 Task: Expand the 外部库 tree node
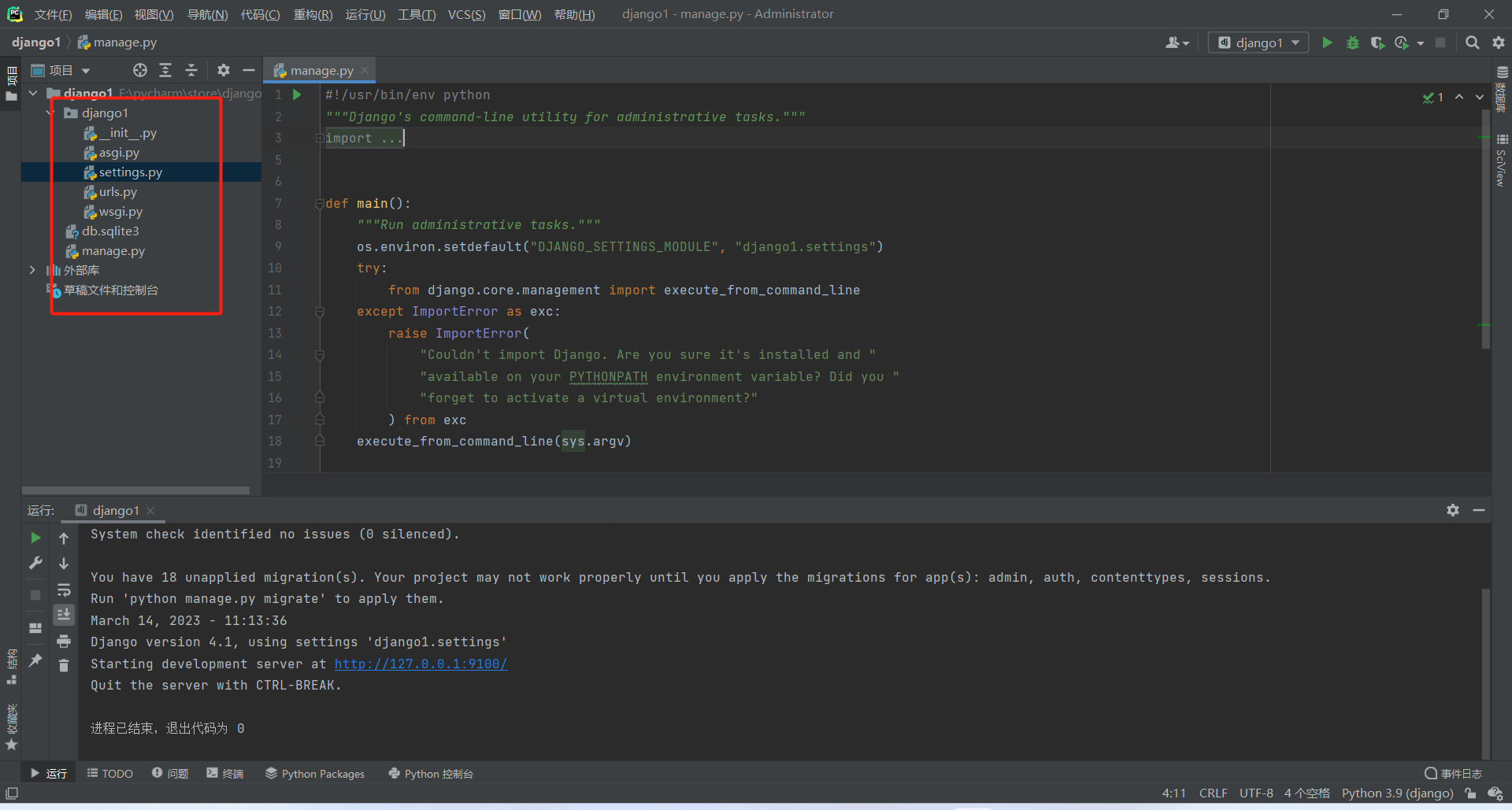pos(32,270)
